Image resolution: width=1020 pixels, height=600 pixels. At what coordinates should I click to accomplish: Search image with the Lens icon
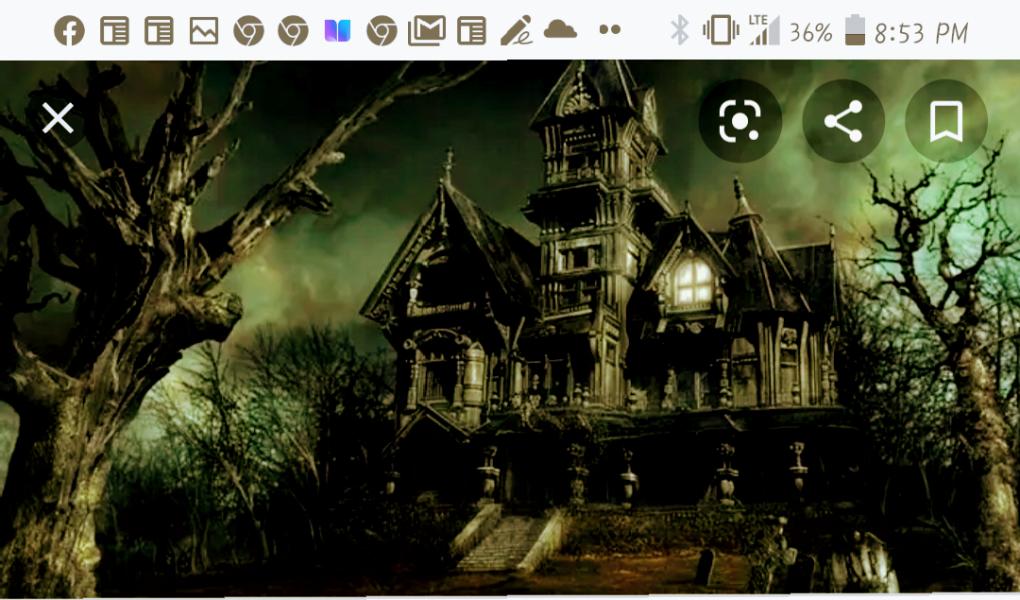(x=739, y=121)
